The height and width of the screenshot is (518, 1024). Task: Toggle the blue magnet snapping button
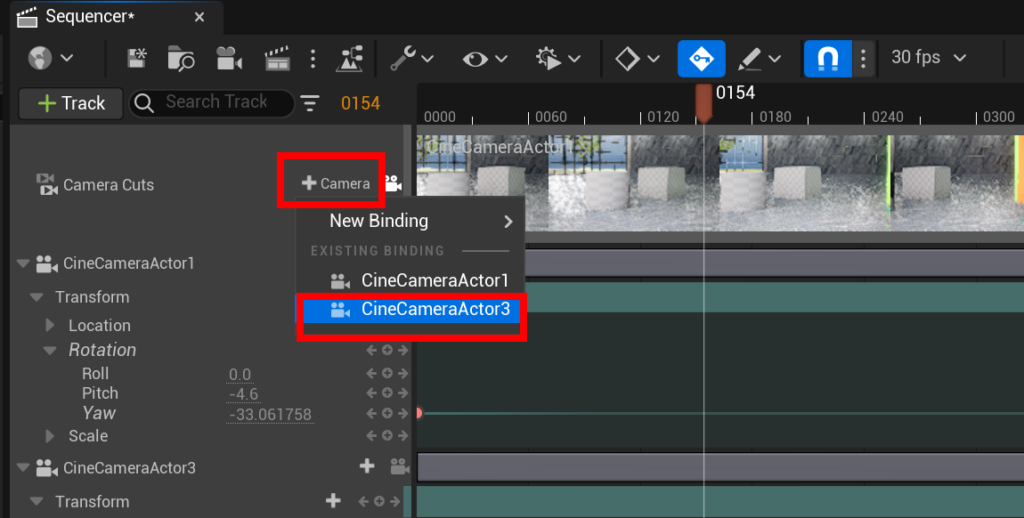click(827, 58)
